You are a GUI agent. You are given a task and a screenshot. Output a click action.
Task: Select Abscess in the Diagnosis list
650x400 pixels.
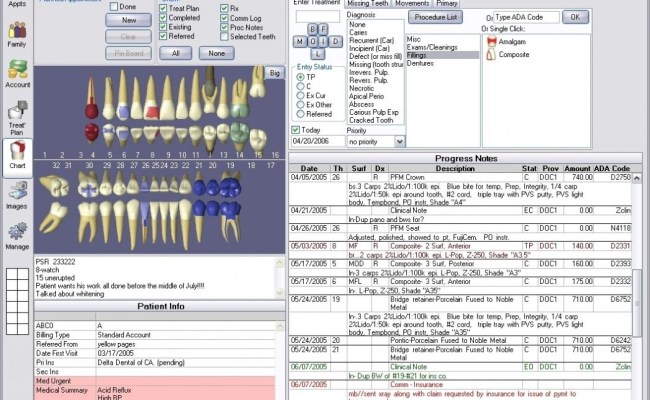point(361,104)
